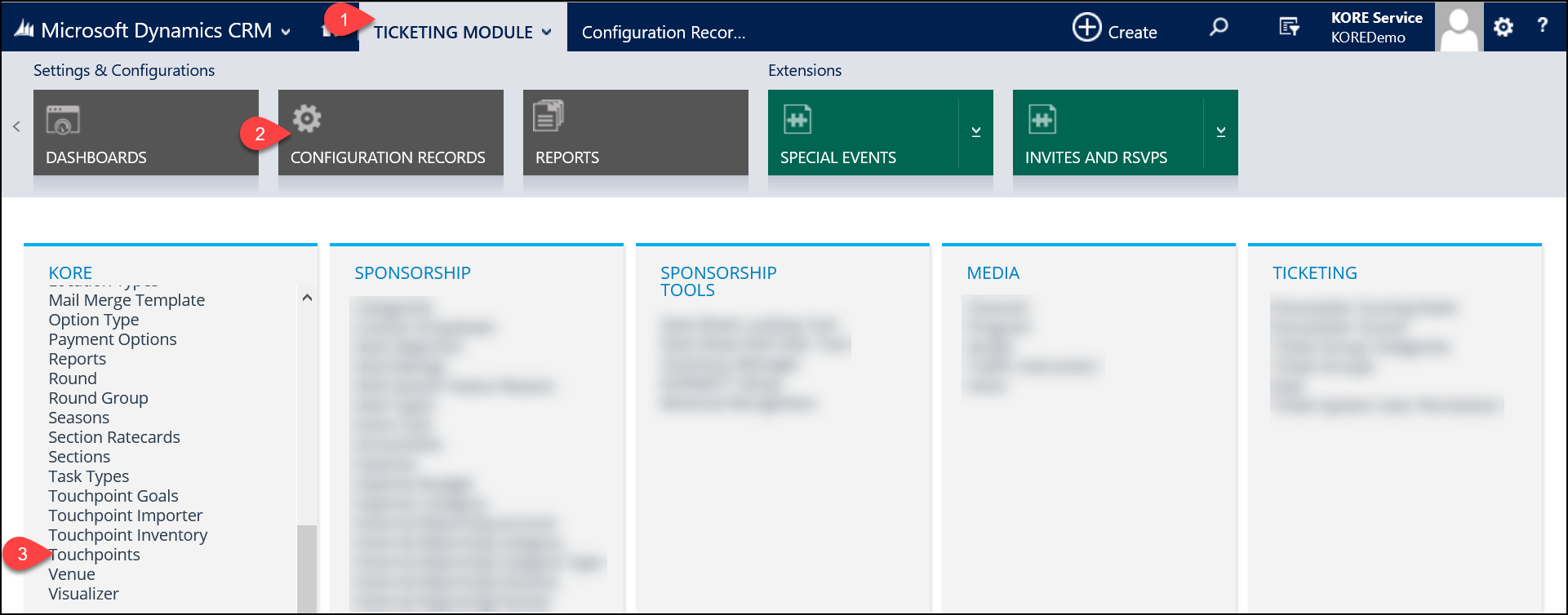Open the user profile avatar

[x=1459, y=27]
